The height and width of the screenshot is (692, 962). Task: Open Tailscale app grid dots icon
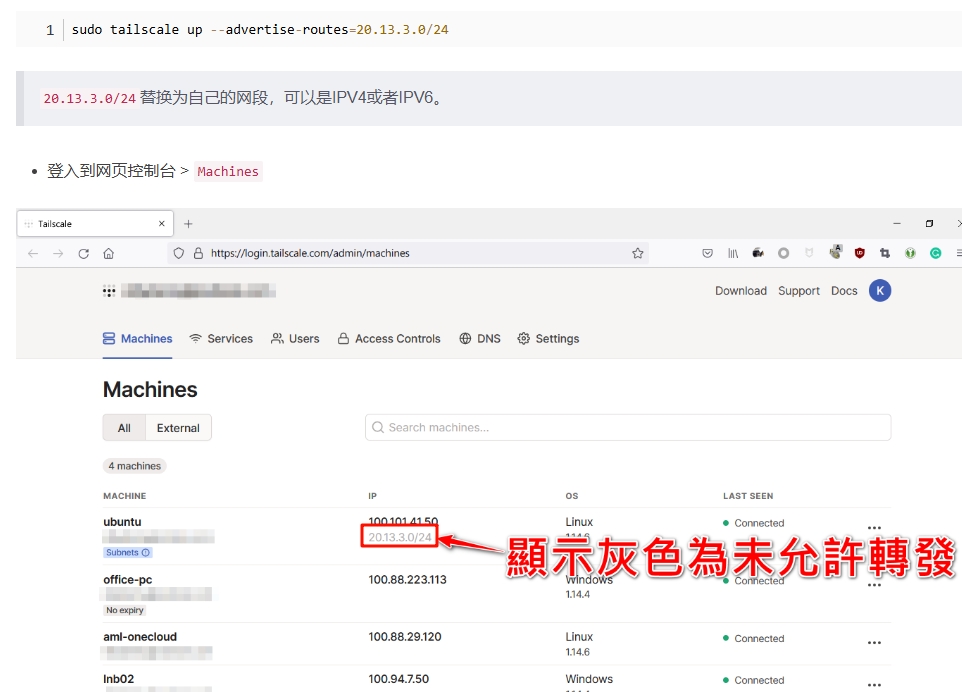[109, 291]
